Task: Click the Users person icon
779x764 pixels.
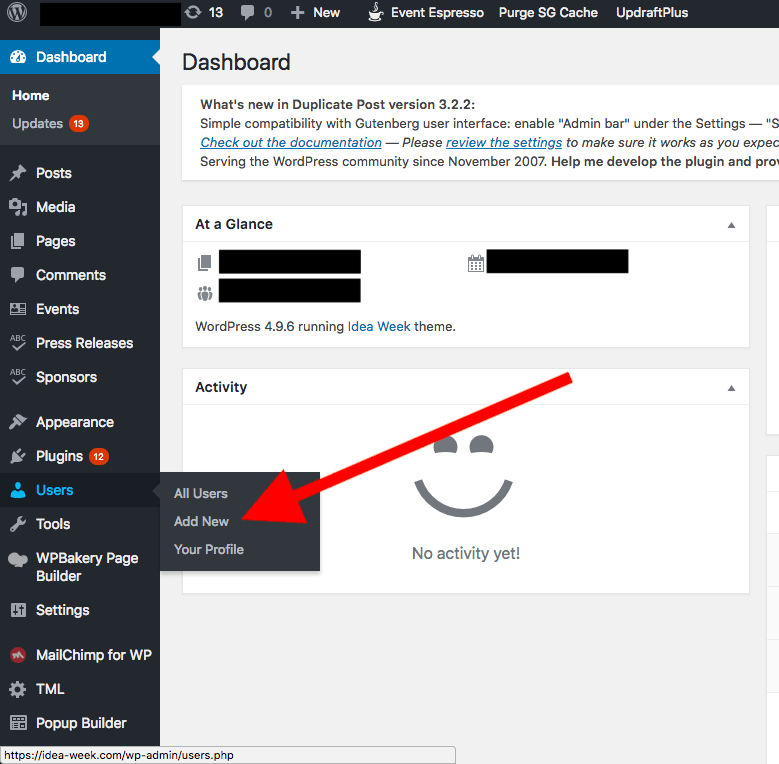Action: pyautogui.click(x=18, y=490)
